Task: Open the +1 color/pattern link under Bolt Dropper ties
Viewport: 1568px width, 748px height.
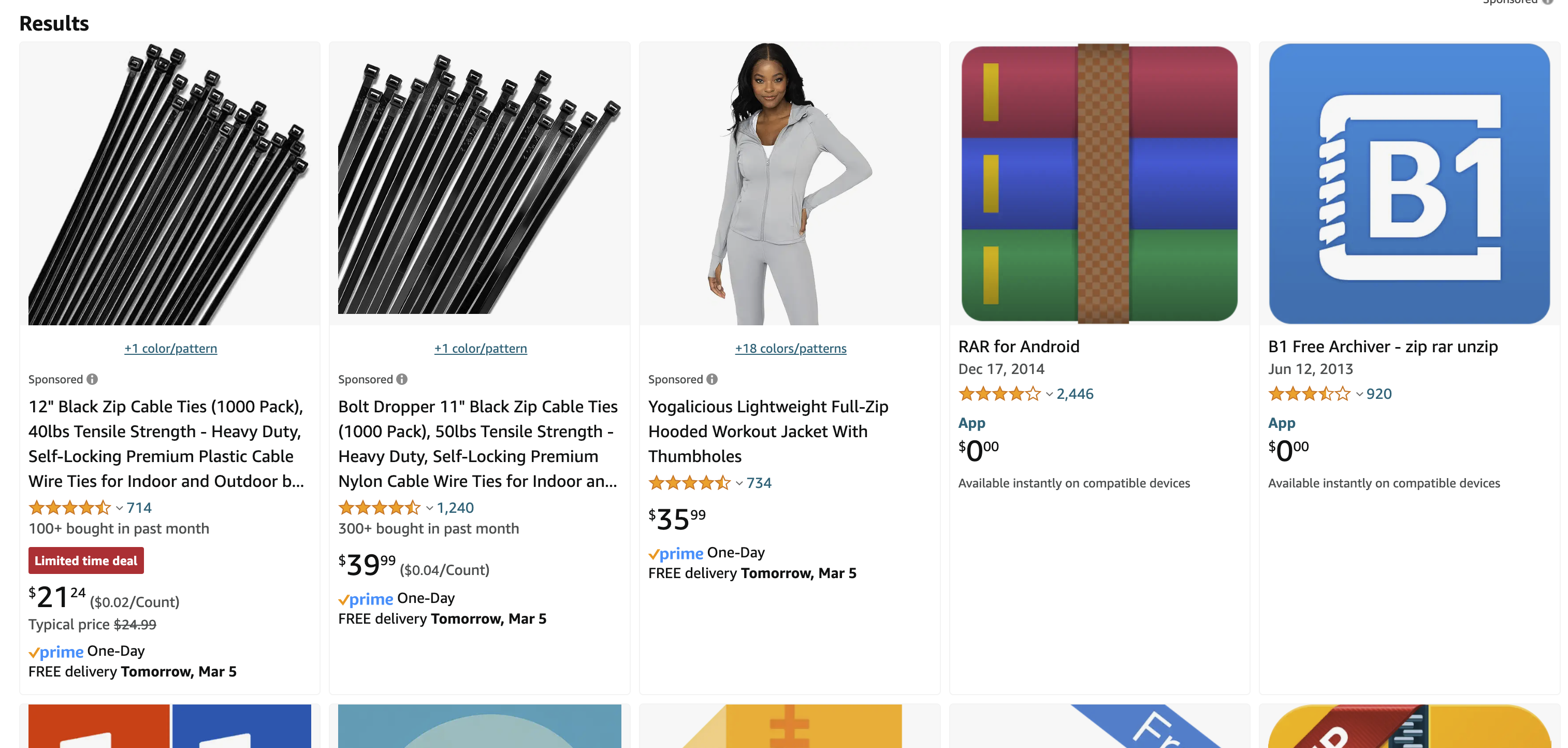Action: 480,349
